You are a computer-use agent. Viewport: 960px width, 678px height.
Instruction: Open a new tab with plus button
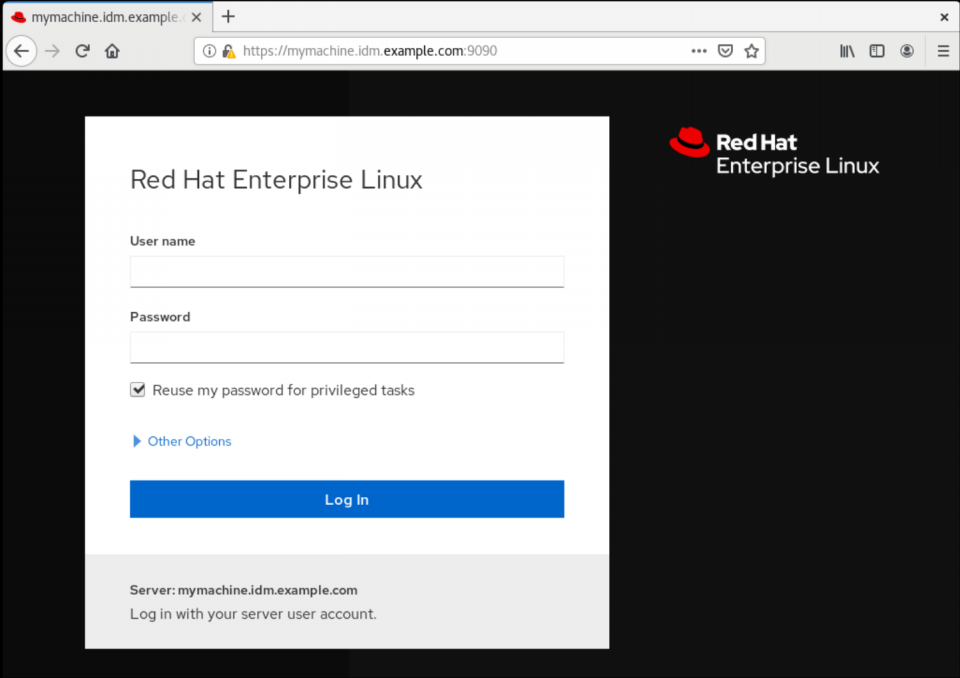pyautogui.click(x=228, y=17)
